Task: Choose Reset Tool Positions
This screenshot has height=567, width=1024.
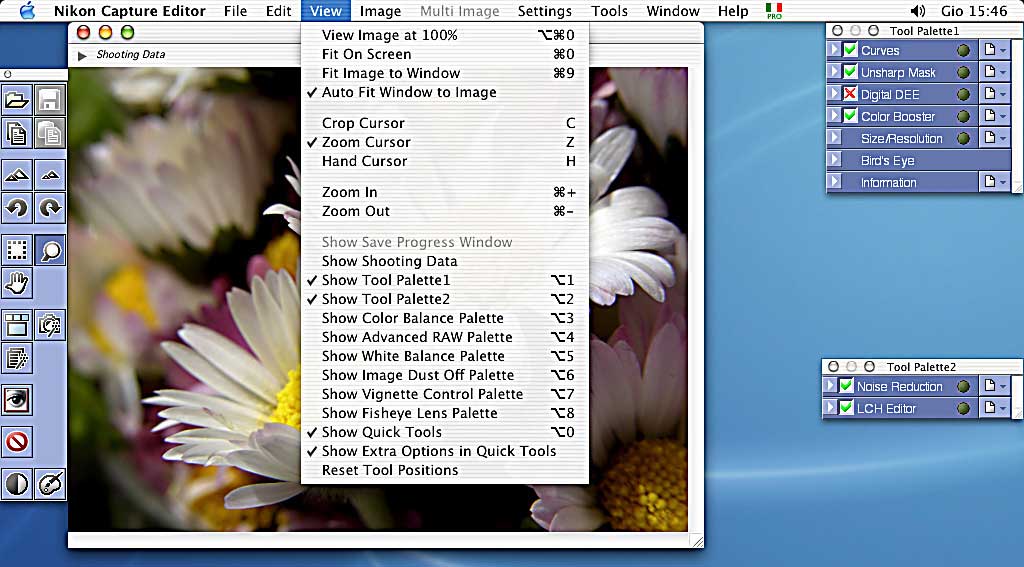Action: 444,470
